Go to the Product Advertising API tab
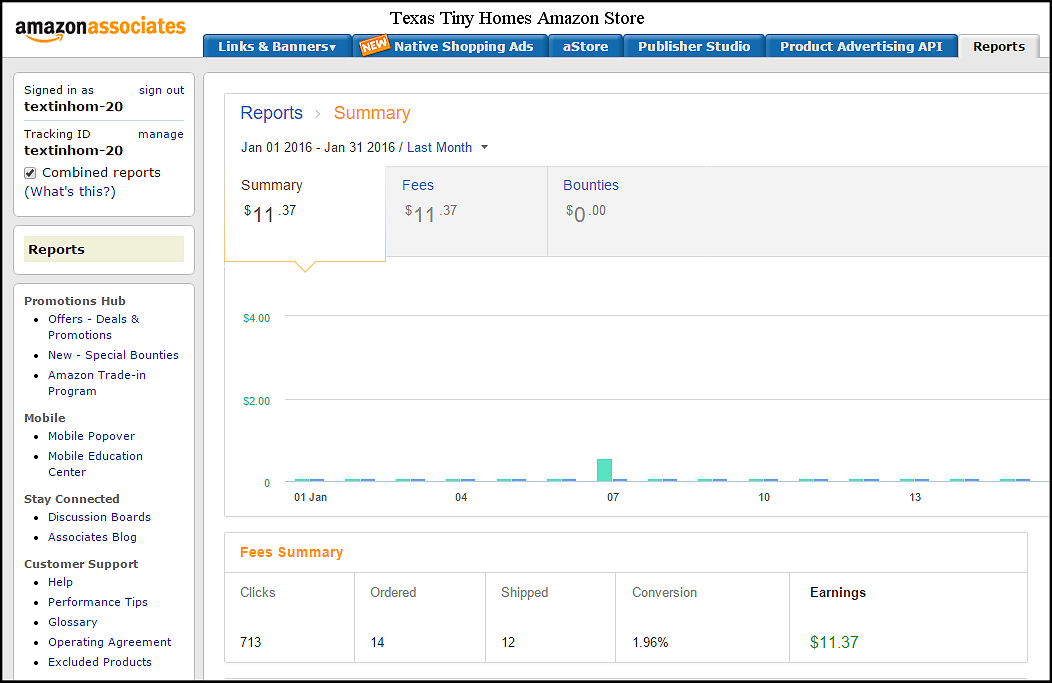The height and width of the screenshot is (683, 1052). tap(860, 46)
